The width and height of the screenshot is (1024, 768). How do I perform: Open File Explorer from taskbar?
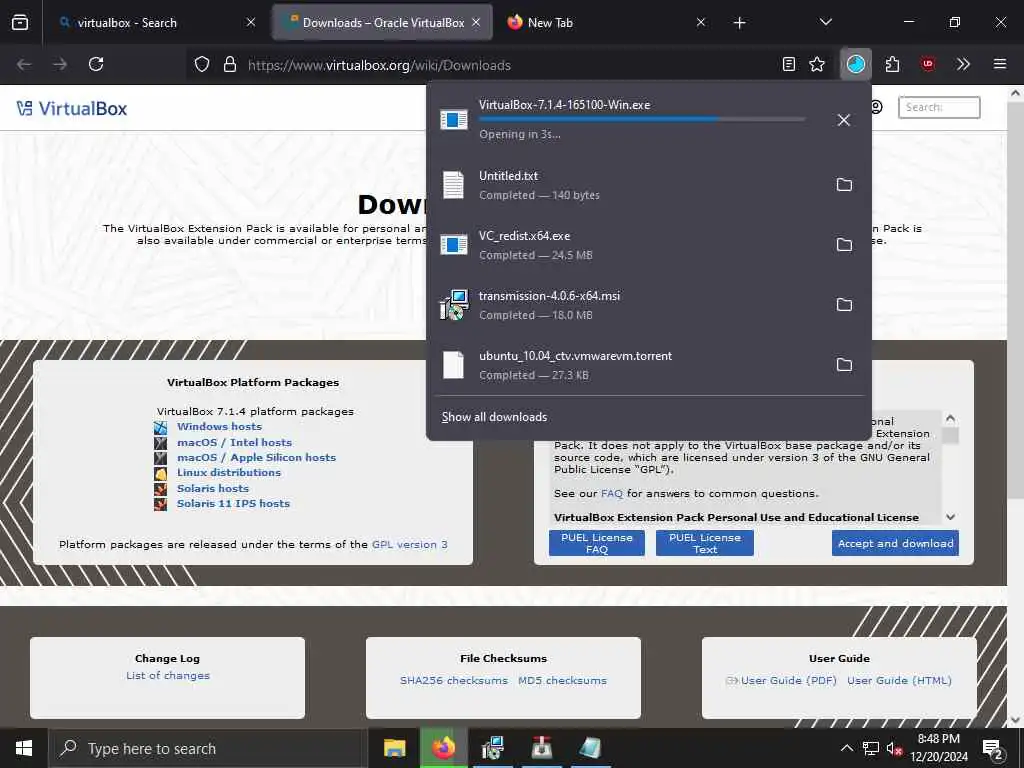click(x=394, y=748)
